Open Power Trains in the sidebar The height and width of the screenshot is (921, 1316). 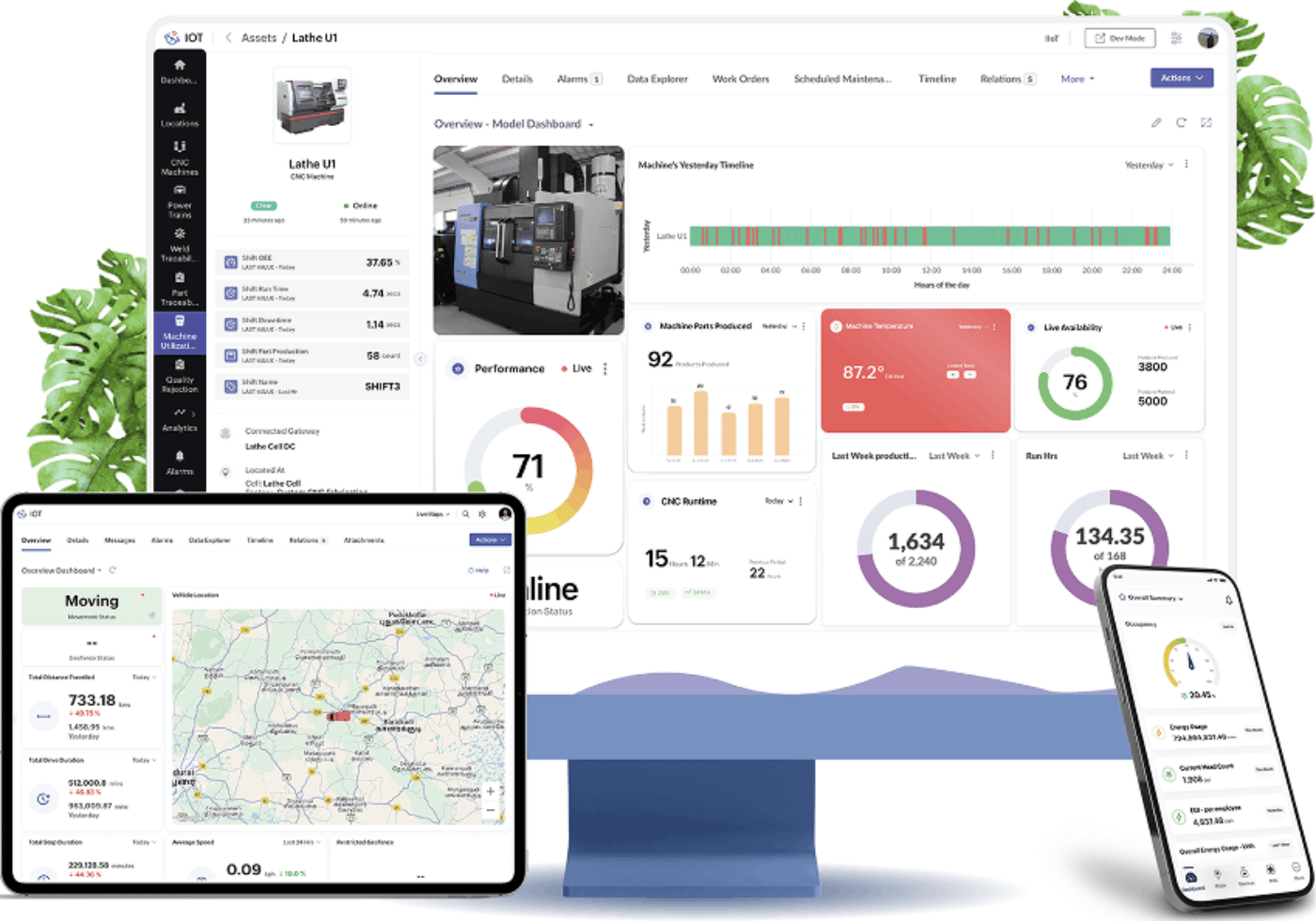click(180, 202)
